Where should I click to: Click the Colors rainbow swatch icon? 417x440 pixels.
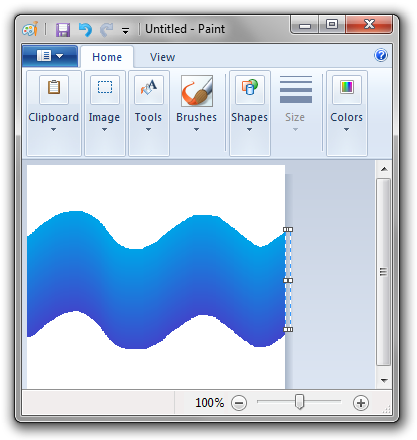point(347,89)
